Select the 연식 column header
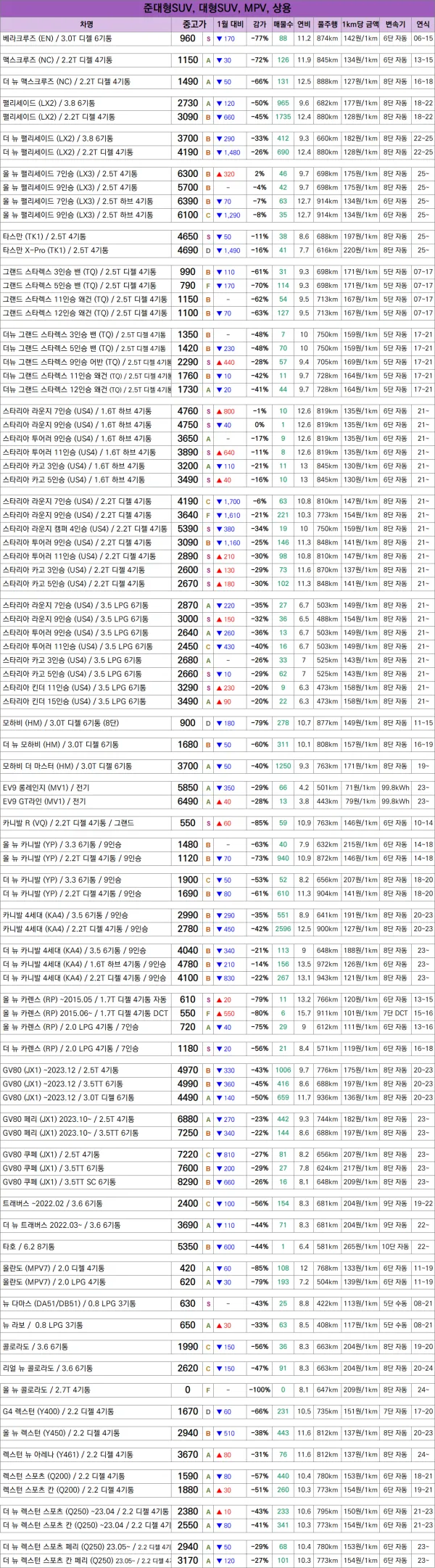The image size is (435, 1568). (x=423, y=24)
